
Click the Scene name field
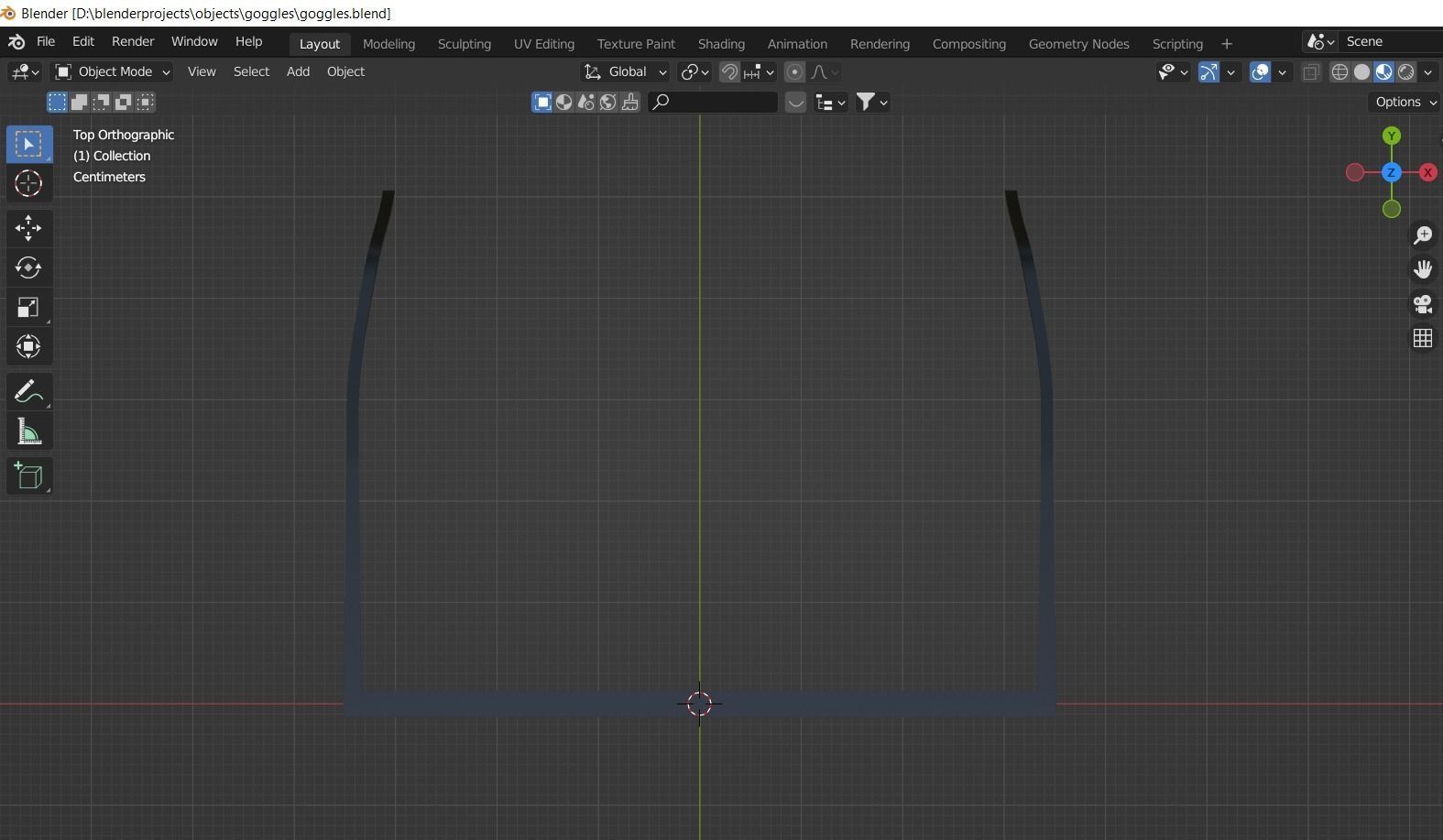[x=1389, y=42]
